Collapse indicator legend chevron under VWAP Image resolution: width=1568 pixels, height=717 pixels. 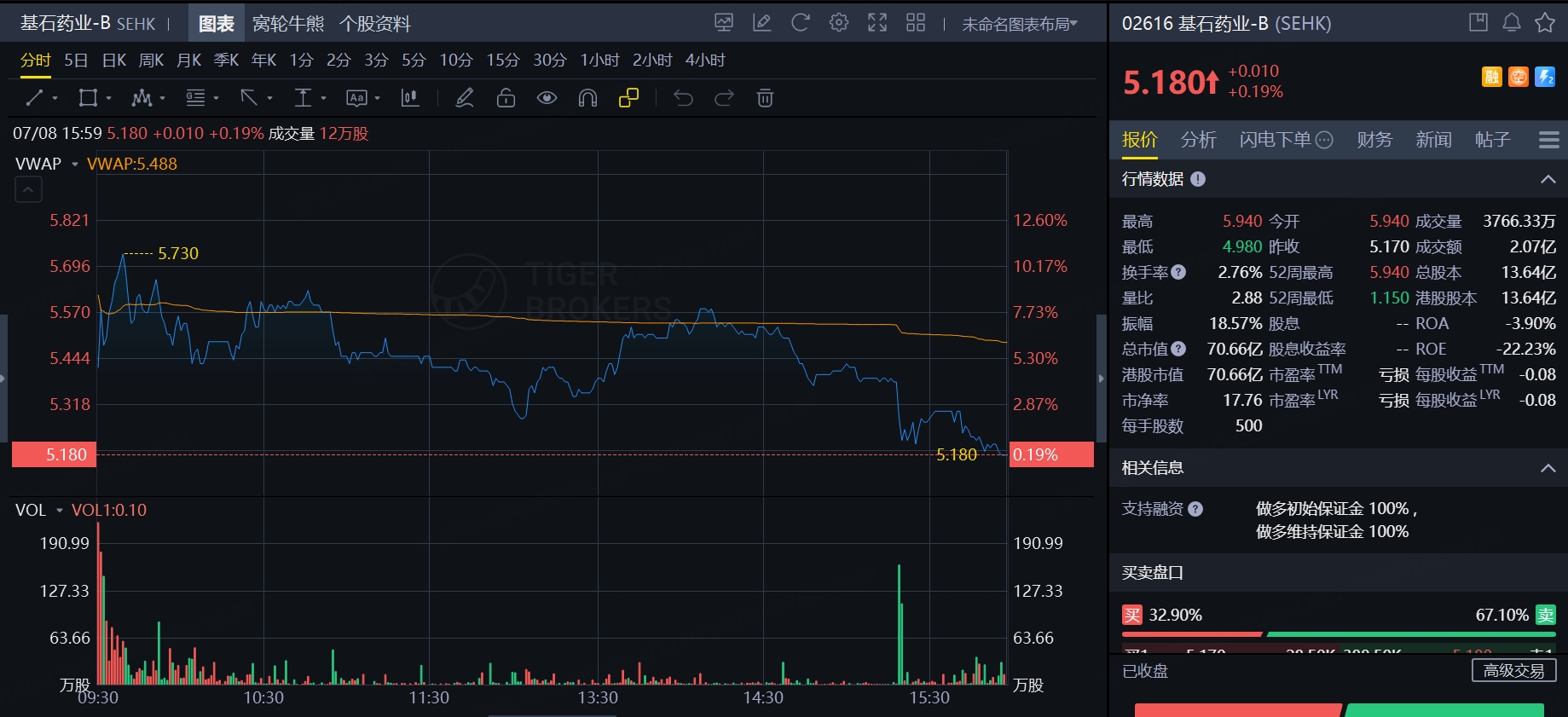tap(28, 190)
